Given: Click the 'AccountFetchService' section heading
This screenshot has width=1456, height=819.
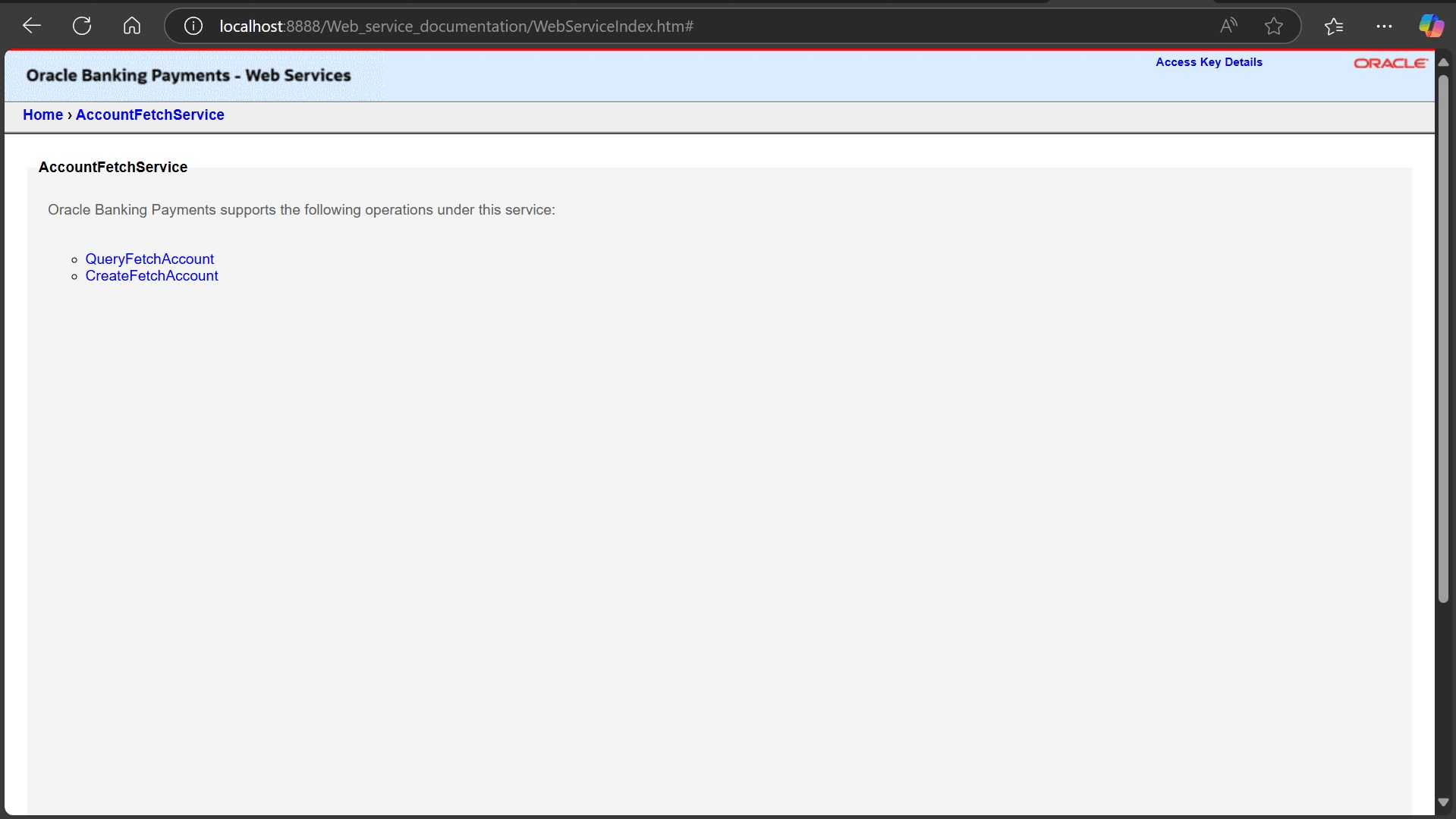Looking at the screenshot, I should [x=113, y=167].
